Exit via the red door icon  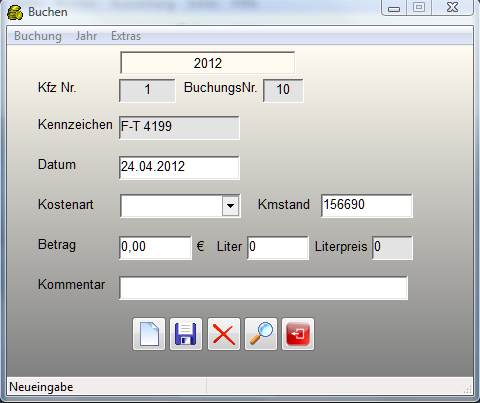tap(298, 334)
